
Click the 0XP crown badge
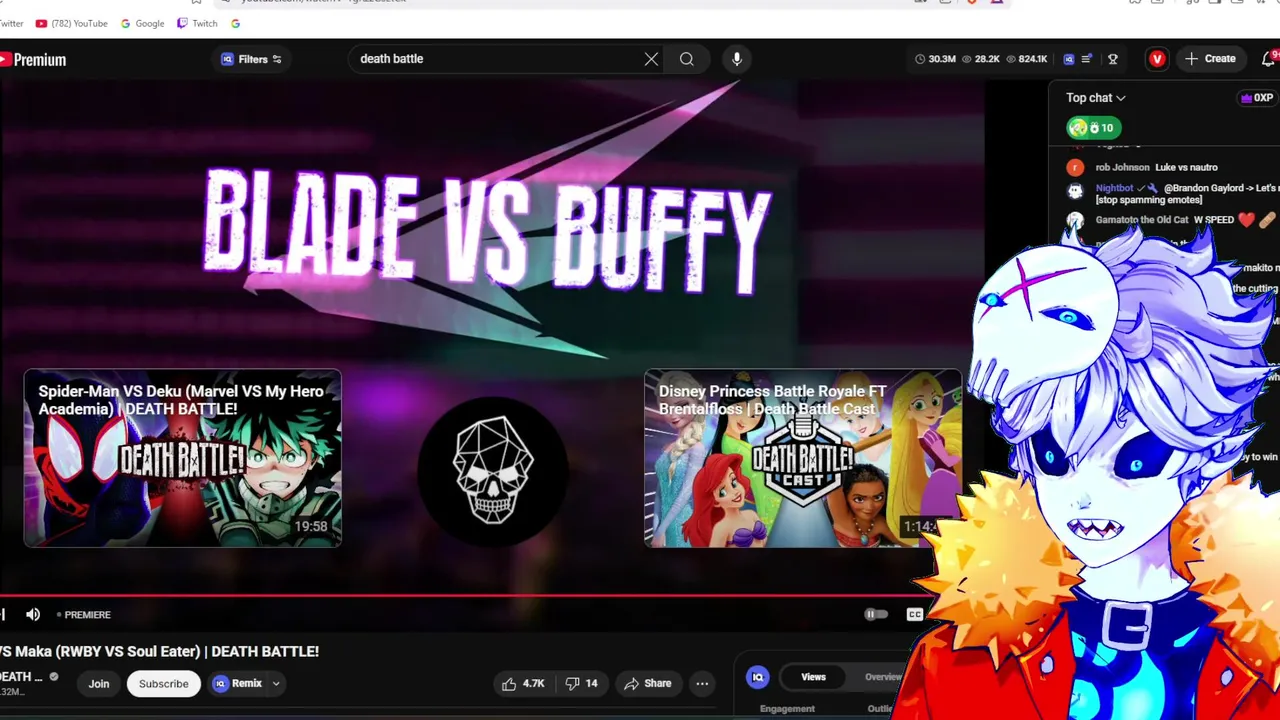(1256, 98)
